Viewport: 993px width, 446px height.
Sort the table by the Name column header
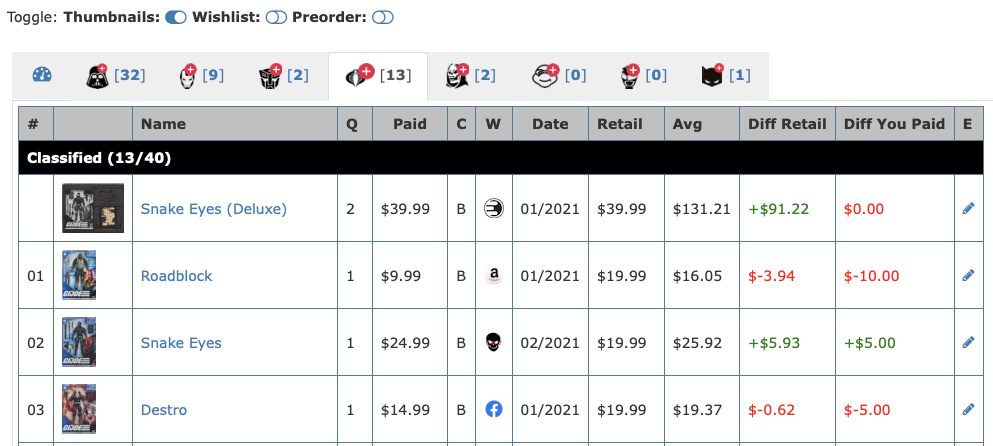click(163, 124)
